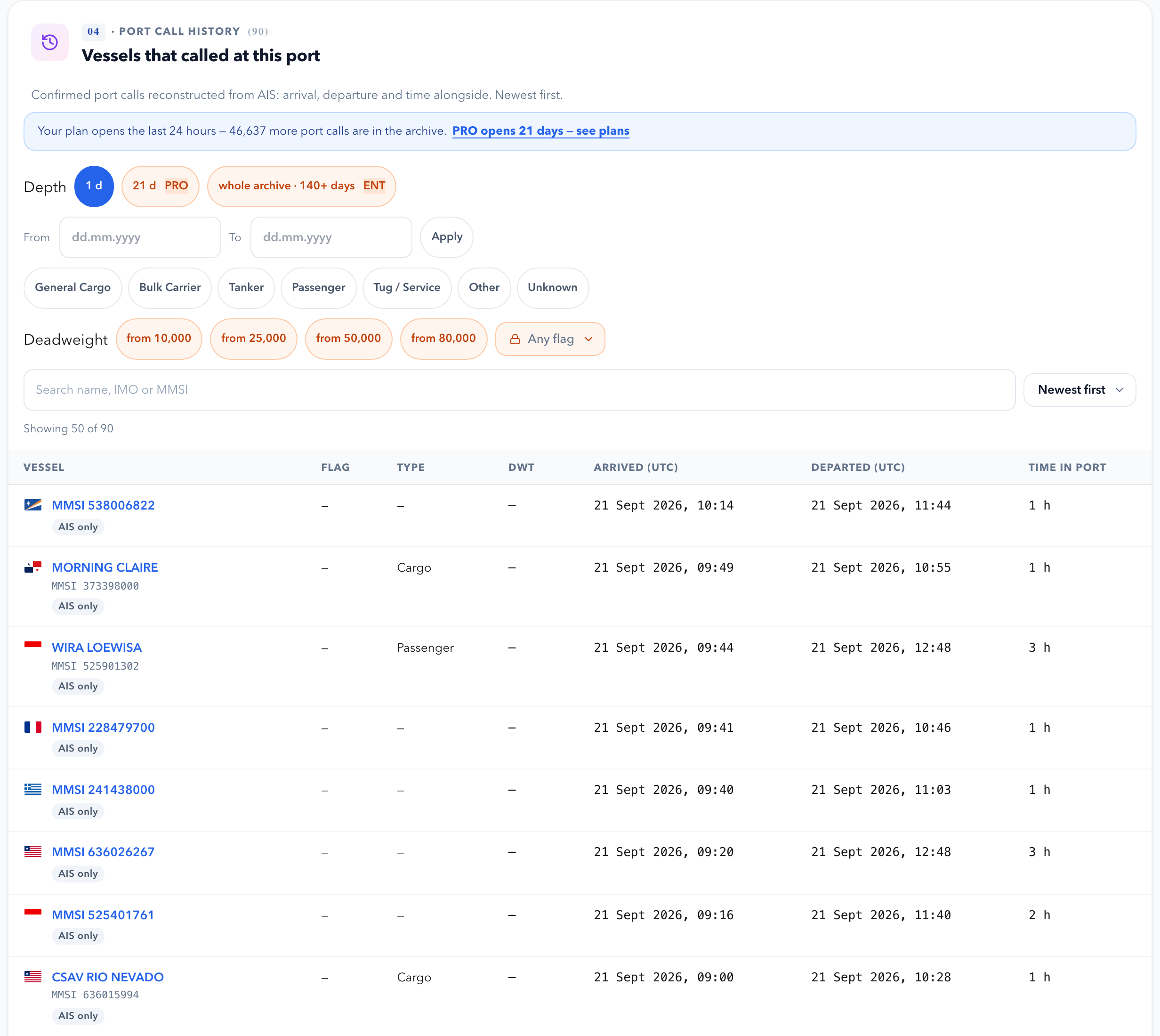Open the CSAV RIO NEVADO vessel link
The image size is (1160, 1036).
(x=108, y=977)
